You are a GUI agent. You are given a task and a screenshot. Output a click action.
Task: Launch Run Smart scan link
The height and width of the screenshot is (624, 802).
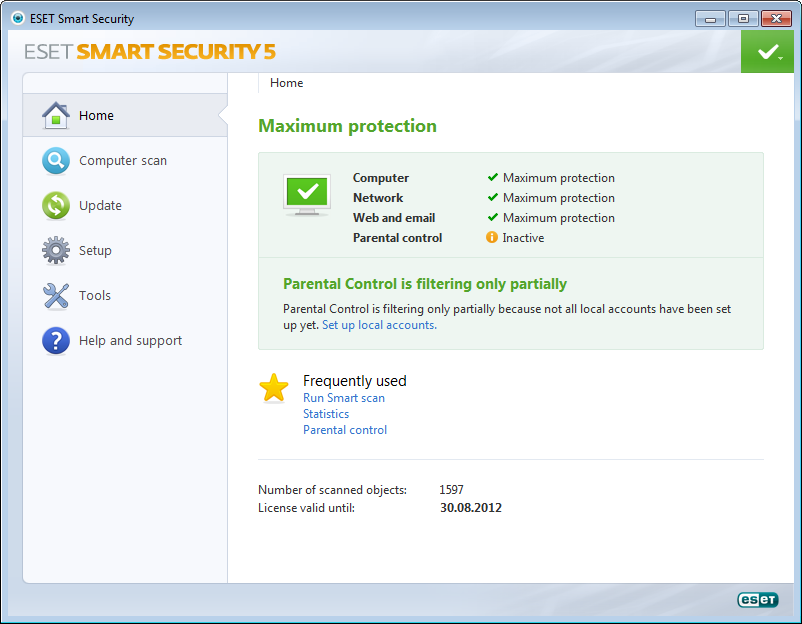[x=344, y=398]
